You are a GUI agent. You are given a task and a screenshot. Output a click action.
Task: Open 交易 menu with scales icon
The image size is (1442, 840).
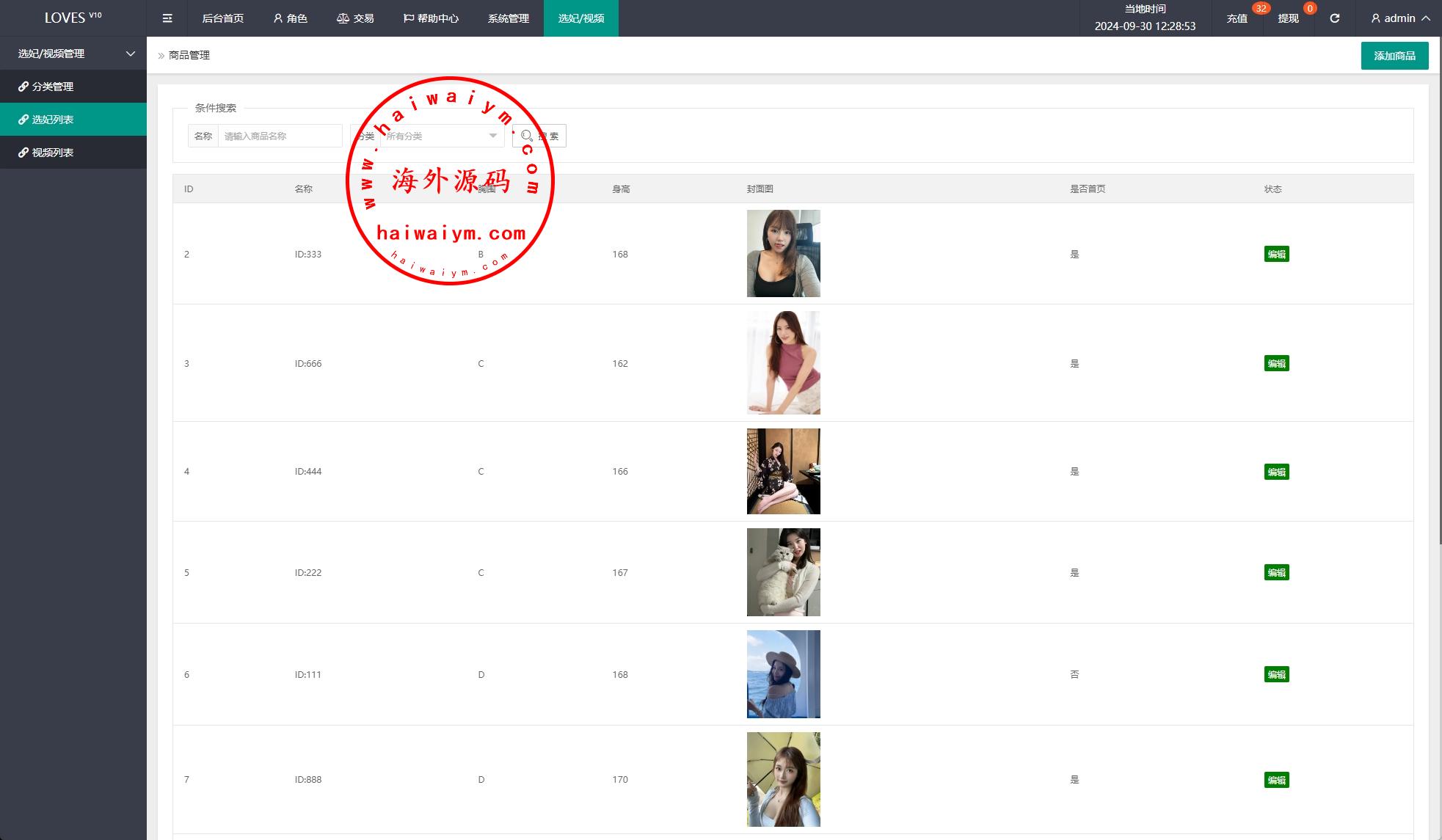[x=355, y=18]
